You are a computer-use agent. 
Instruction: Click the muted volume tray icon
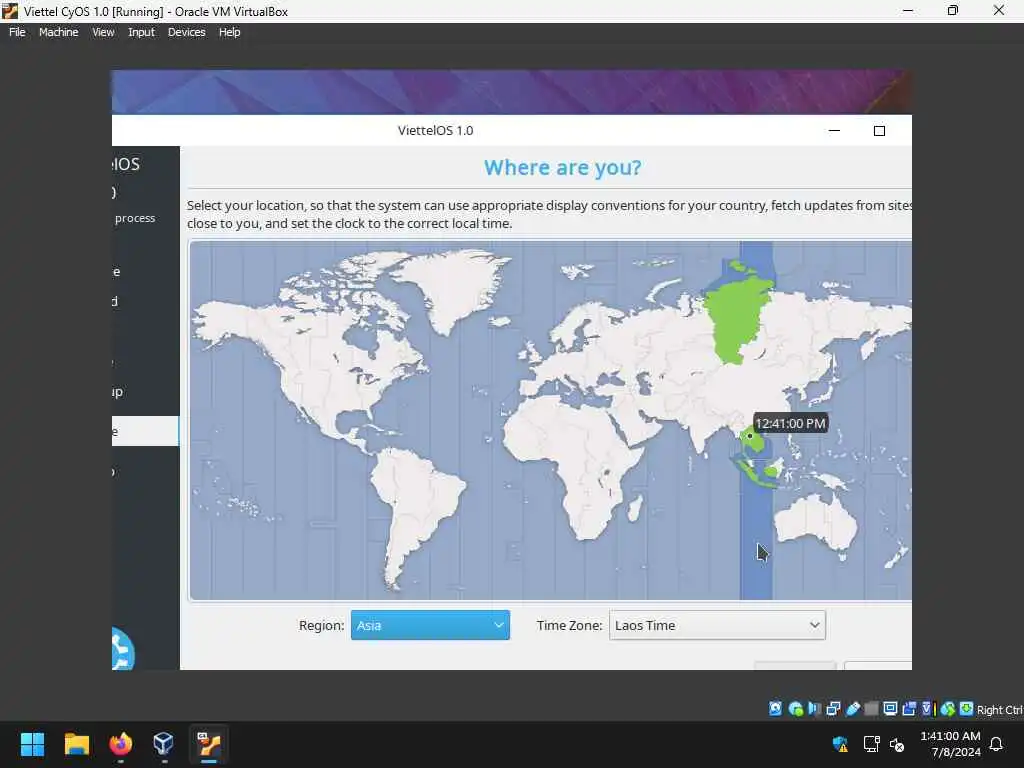point(897,744)
